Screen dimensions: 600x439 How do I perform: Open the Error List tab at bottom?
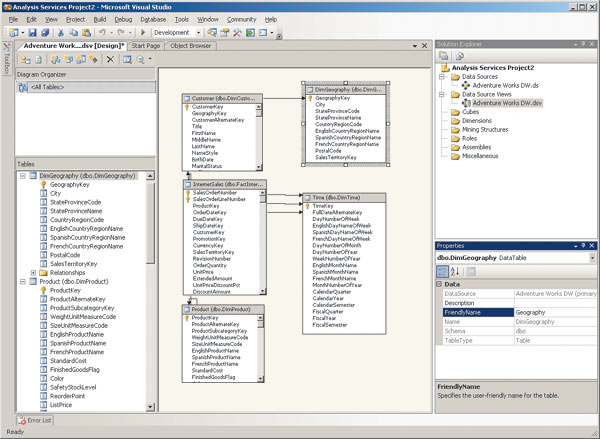click(35, 420)
